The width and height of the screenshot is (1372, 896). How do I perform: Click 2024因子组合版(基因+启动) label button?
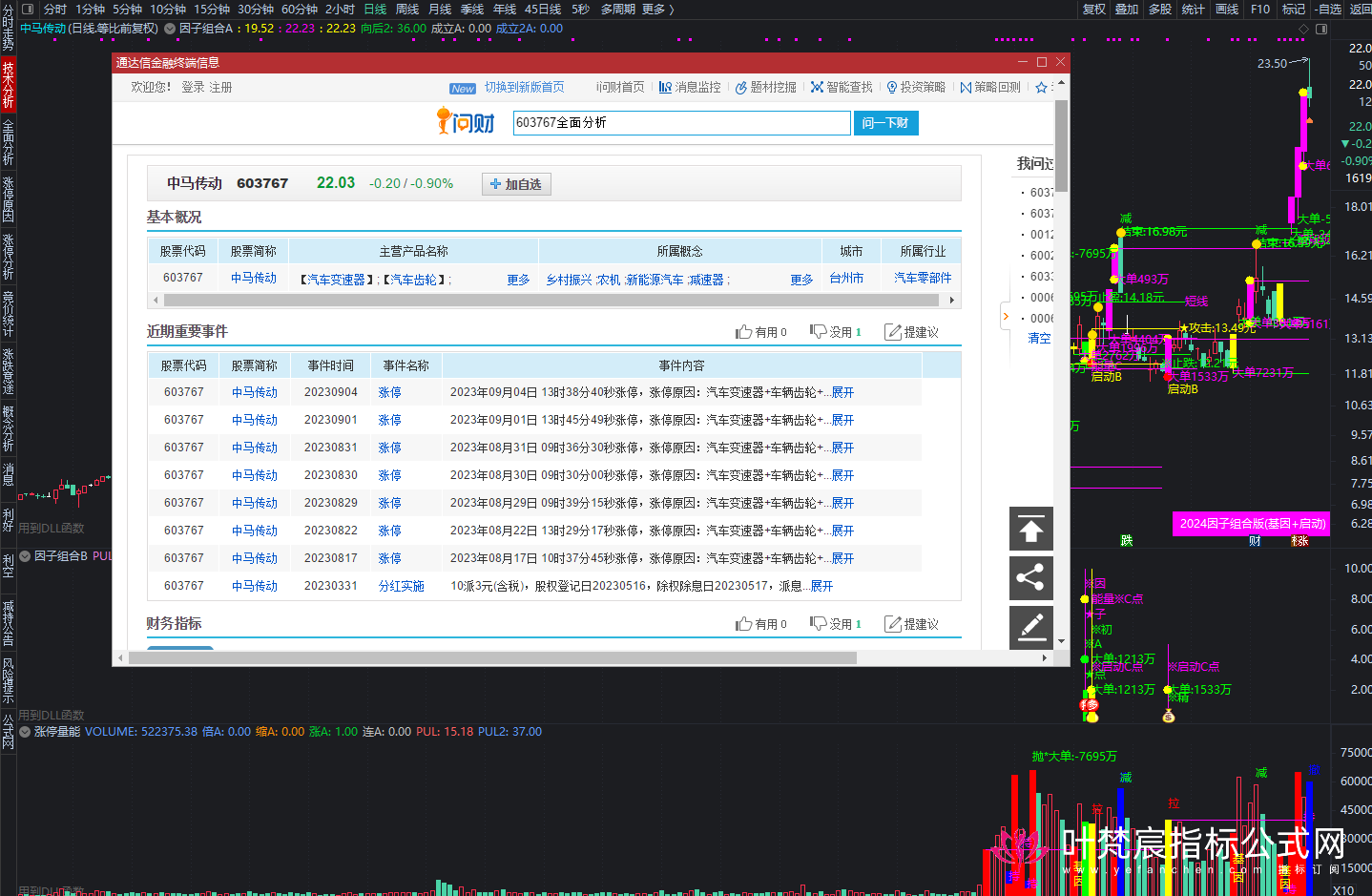coord(1253,523)
